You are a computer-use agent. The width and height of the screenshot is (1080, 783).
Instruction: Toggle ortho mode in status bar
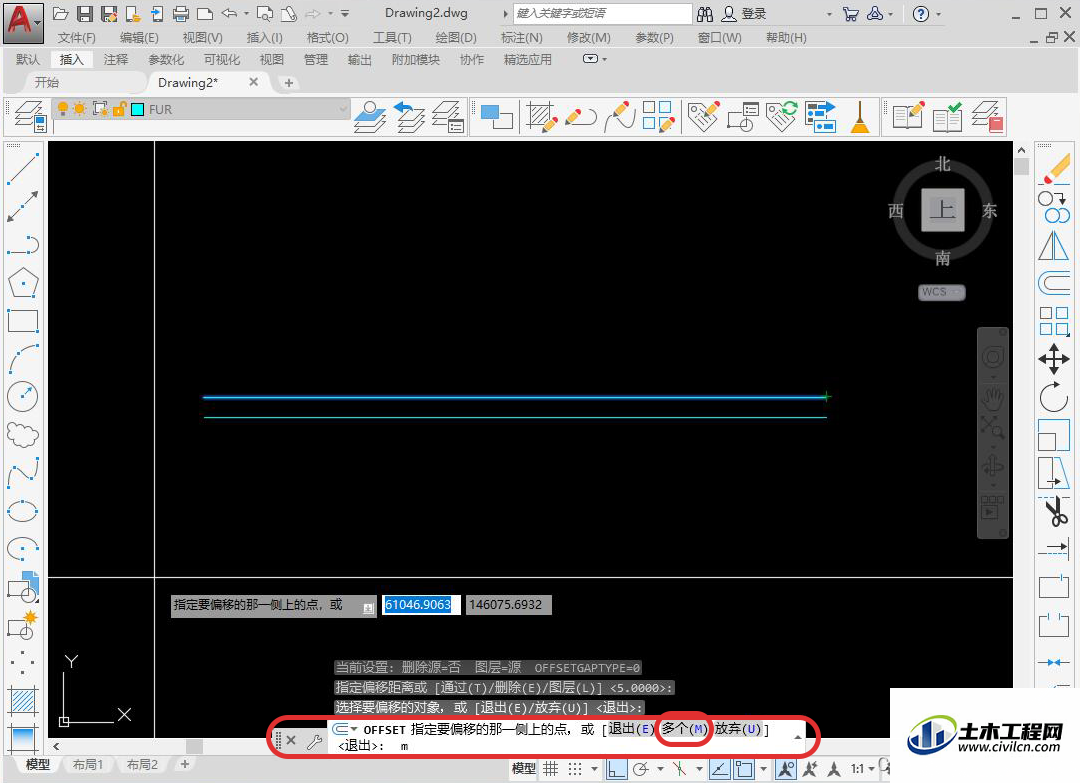(616, 769)
